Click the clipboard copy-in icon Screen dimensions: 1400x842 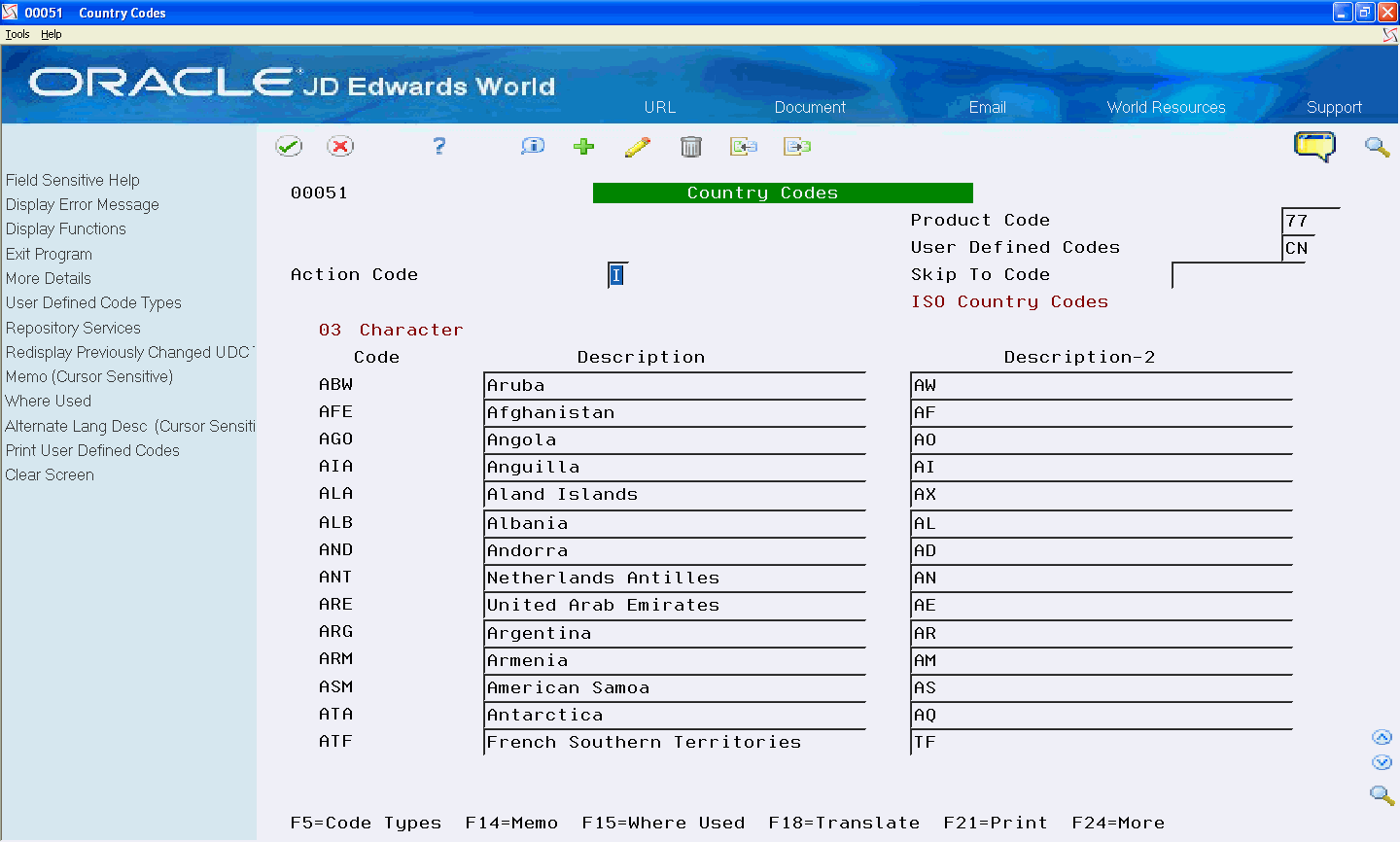(x=744, y=146)
